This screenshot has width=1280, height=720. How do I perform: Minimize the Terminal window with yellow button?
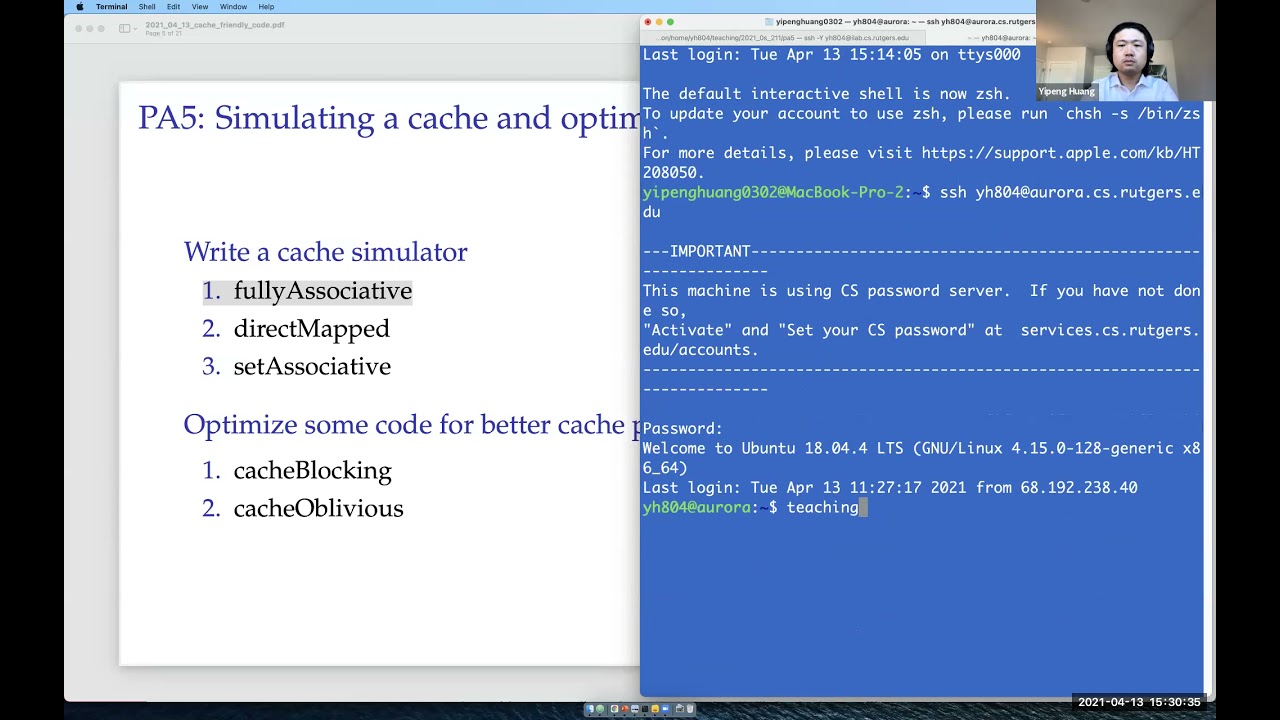659,21
